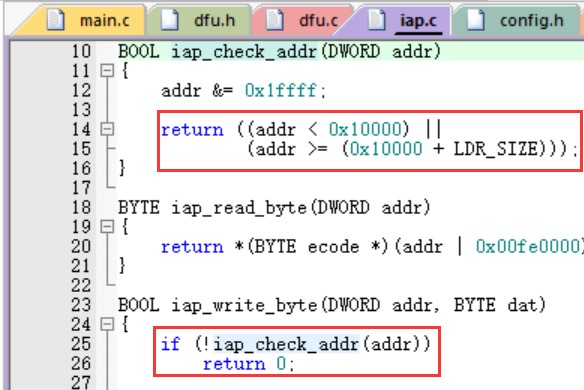Click 0x10000 constant on line 14
This screenshot has height=390, width=584.
click(365, 130)
